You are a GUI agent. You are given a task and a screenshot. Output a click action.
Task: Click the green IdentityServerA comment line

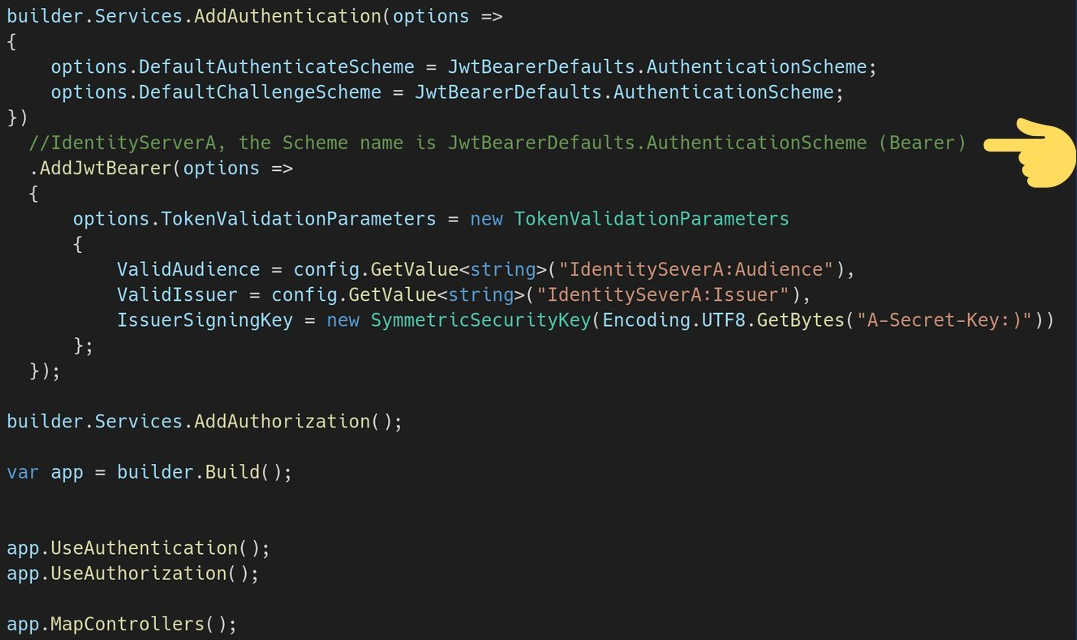(497, 143)
